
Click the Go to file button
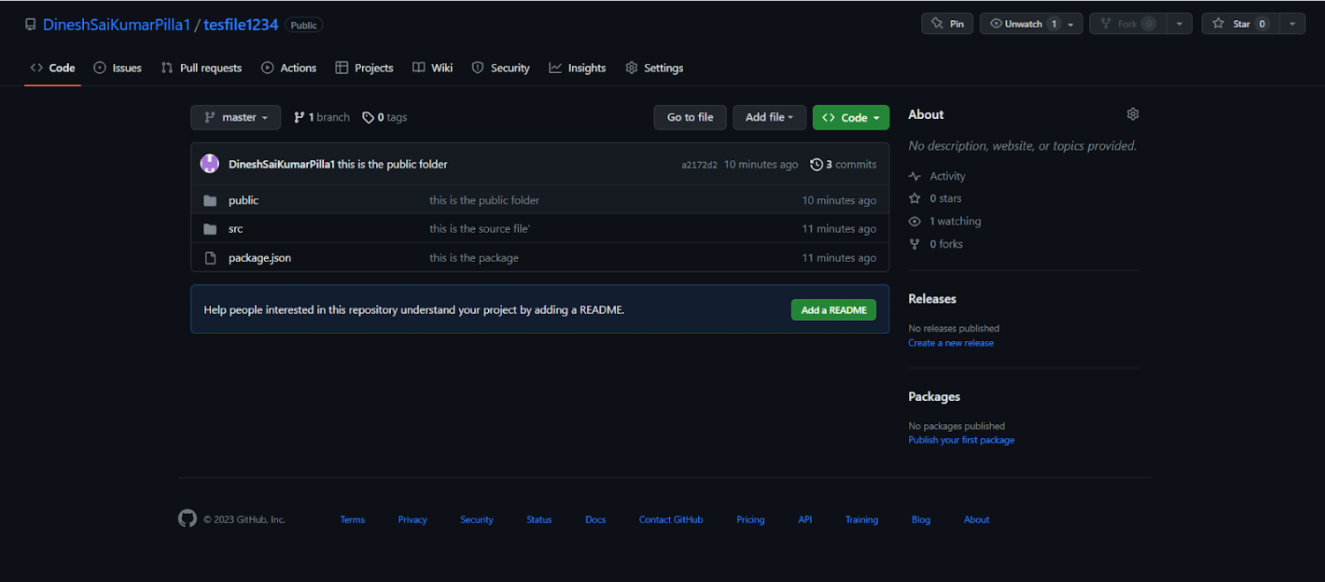690,117
